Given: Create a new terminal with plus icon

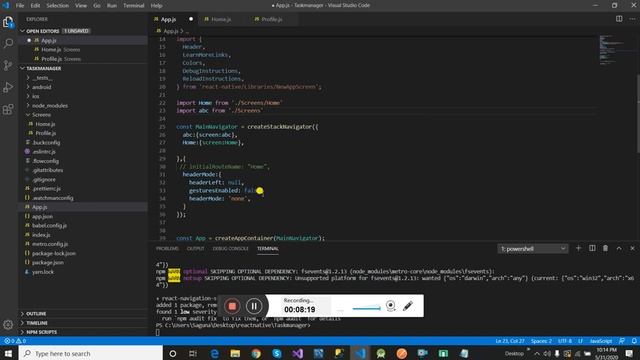Looking at the screenshot, I should pos(578,248).
